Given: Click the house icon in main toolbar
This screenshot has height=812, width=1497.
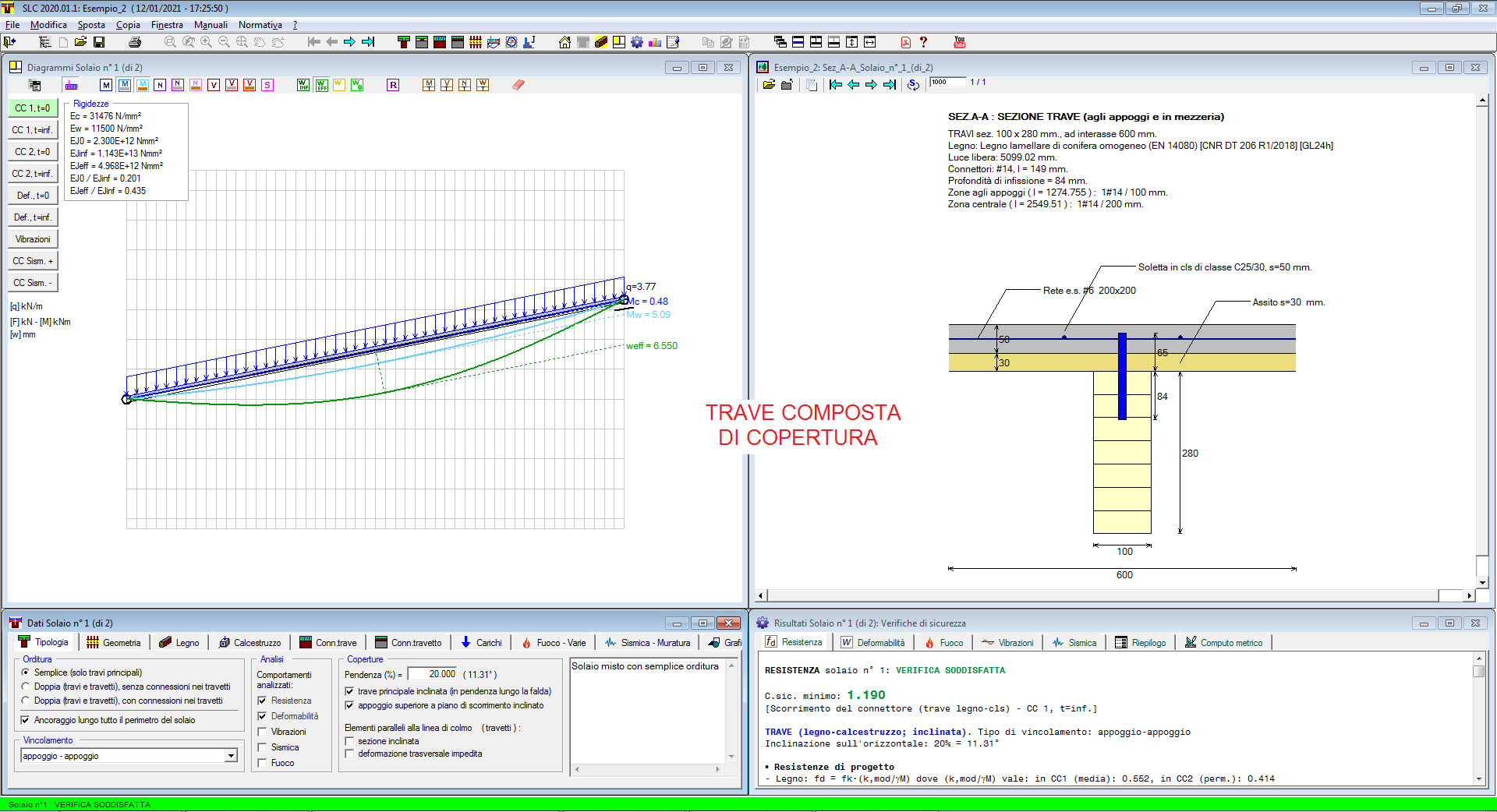Looking at the screenshot, I should tap(564, 42).
